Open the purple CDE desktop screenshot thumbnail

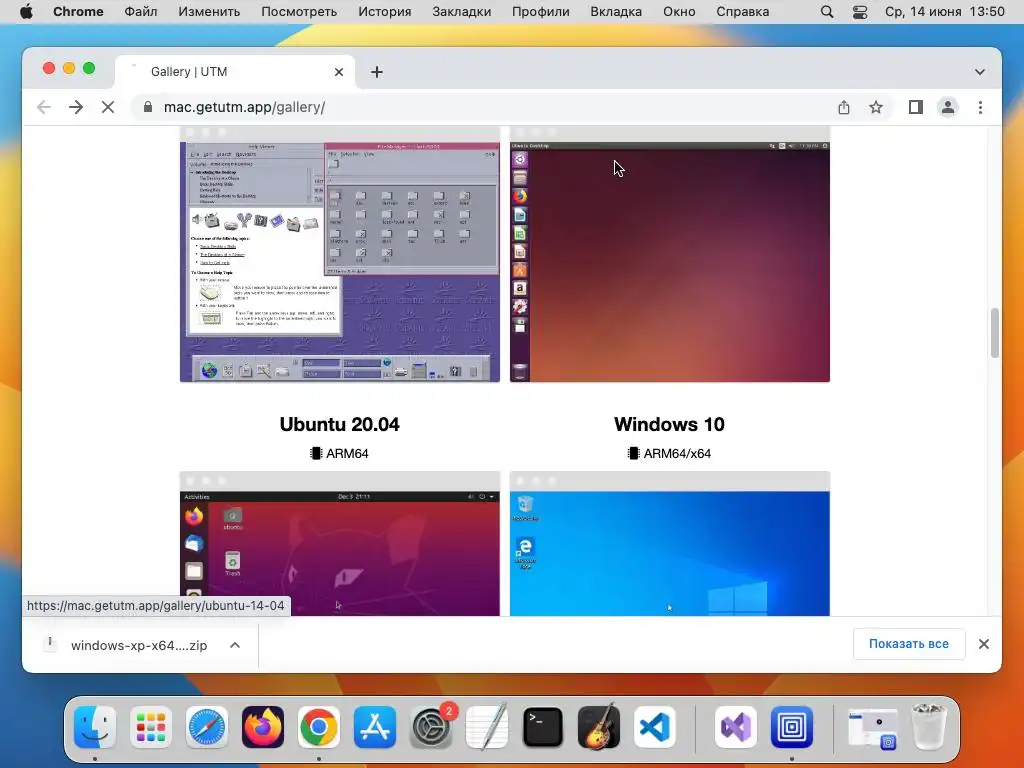[340, 255]
